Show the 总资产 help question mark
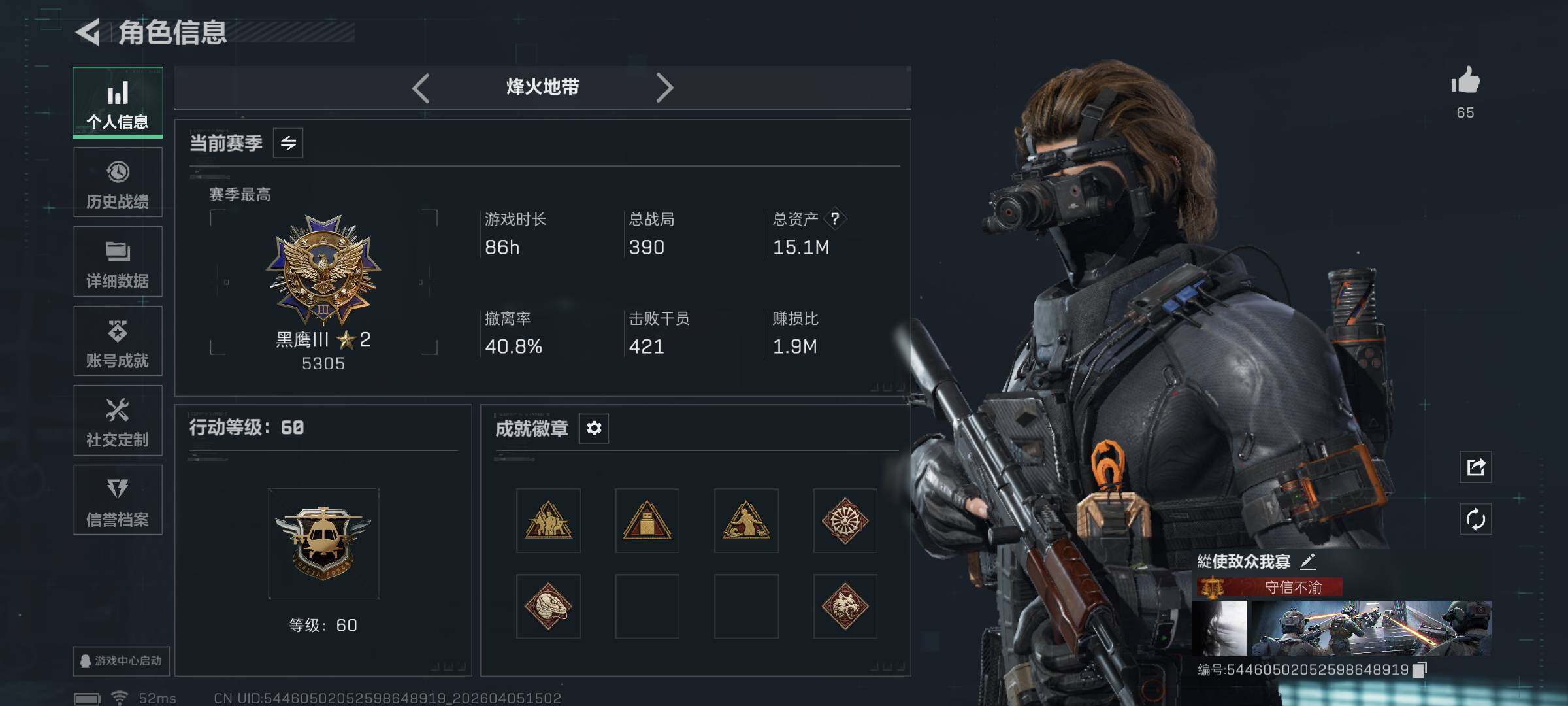Screen dimensions: 1568x706 (x=835, y=219)
